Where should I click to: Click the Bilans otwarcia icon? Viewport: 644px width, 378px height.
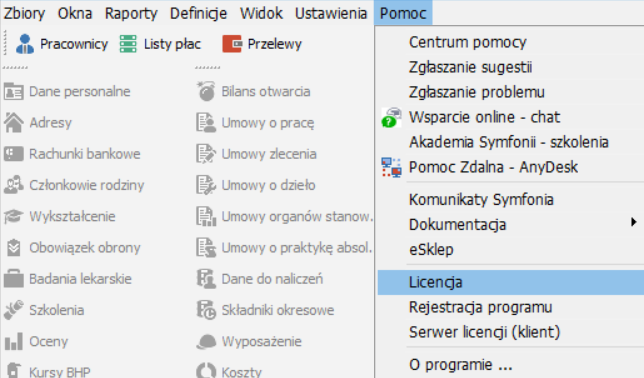point(206,91)
